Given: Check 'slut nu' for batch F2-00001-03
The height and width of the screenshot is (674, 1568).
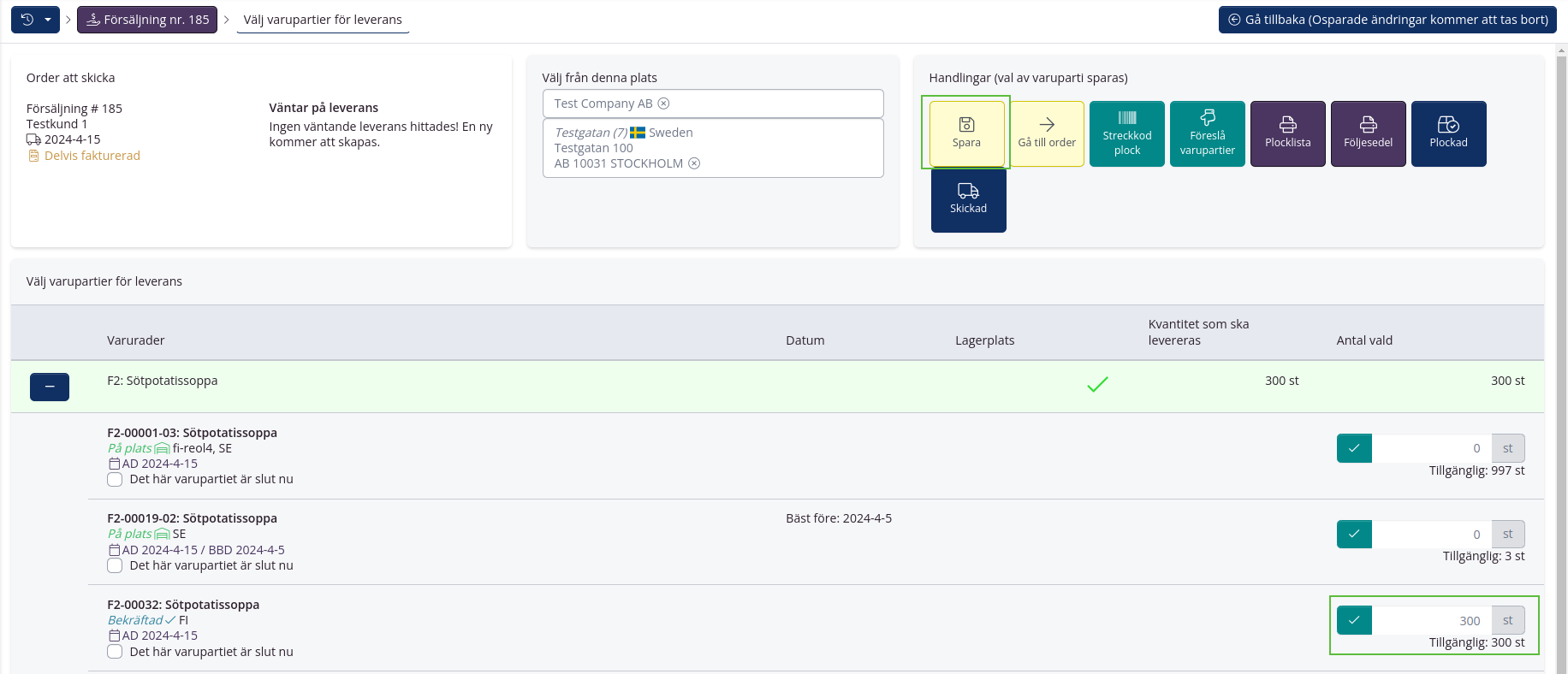Looking at the screenshot, I should pos(115,480).
